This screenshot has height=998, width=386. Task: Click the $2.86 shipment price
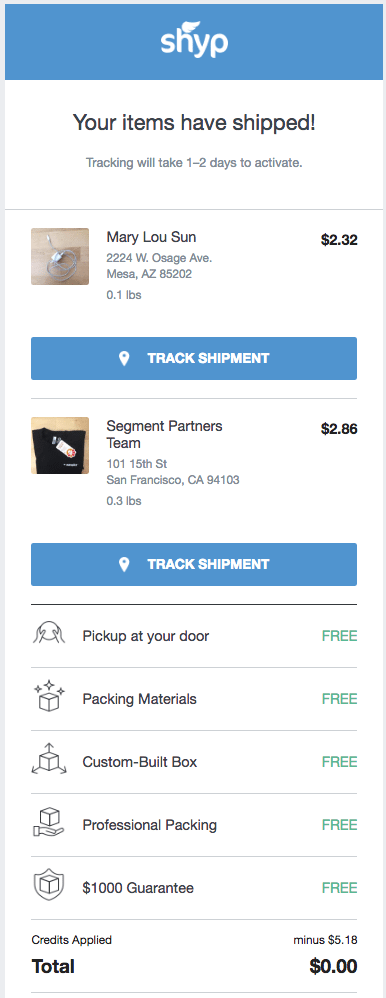(339, 429)
